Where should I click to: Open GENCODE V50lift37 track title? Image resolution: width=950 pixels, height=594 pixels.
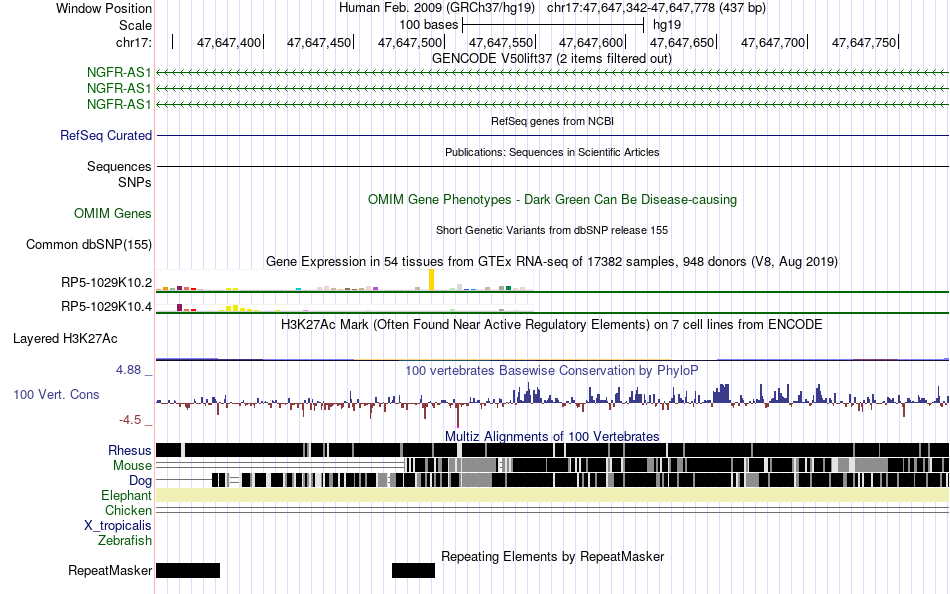tap(551, 59)
